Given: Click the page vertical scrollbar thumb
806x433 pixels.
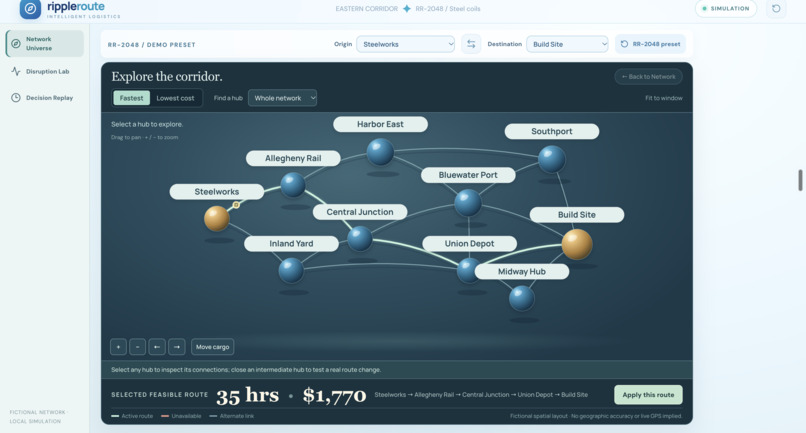Looking at the screenshot, I should coord(800,180).
